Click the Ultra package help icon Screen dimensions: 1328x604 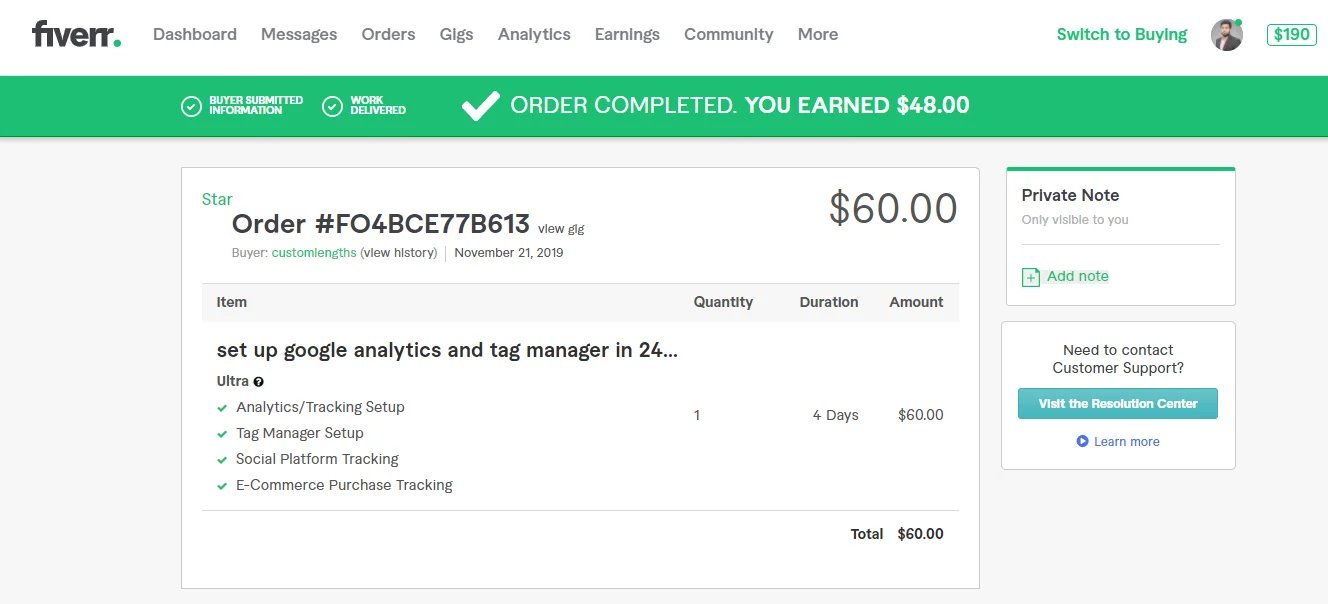pos(259,382)
